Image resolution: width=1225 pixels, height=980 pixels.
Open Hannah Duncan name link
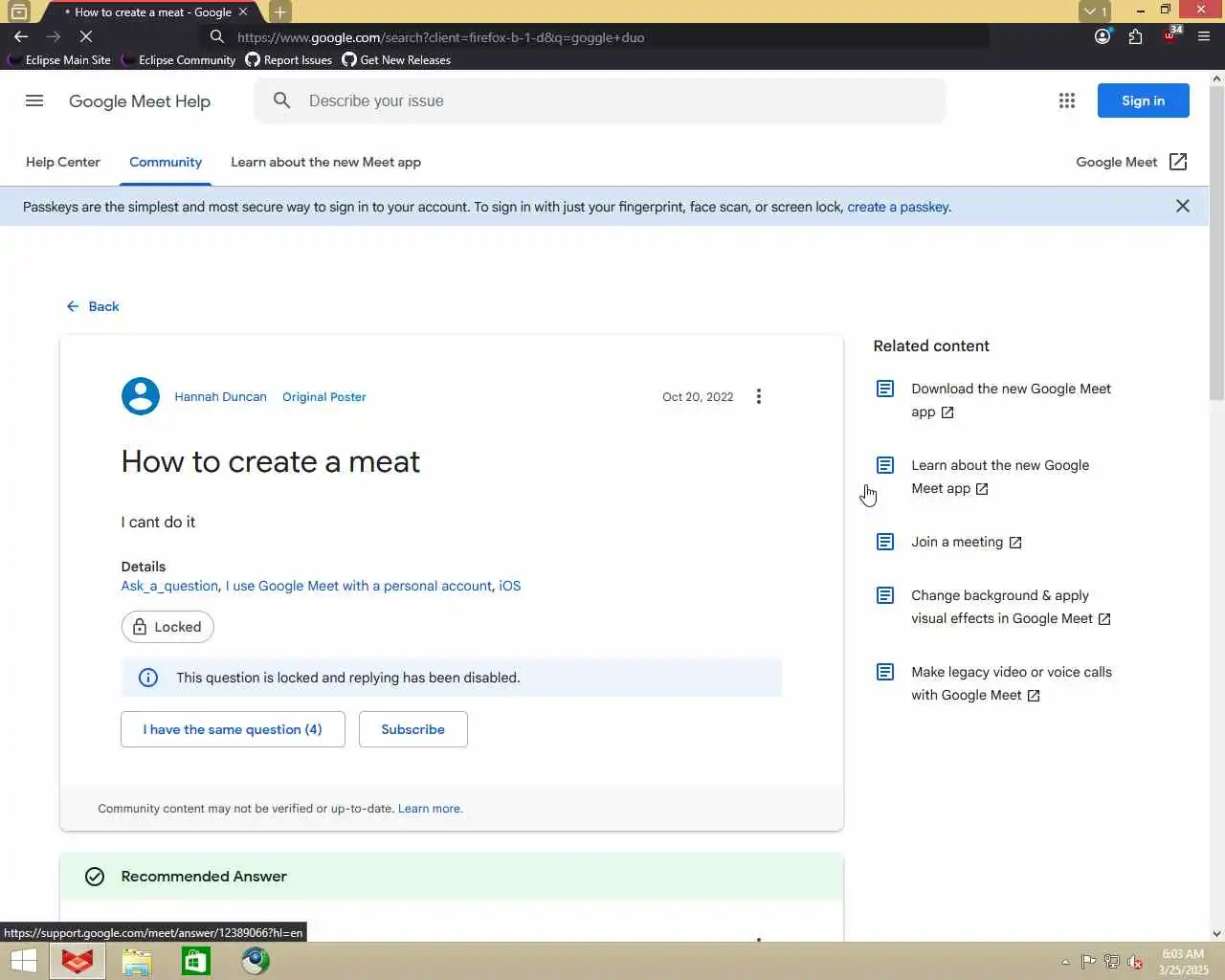pos(220,396)
